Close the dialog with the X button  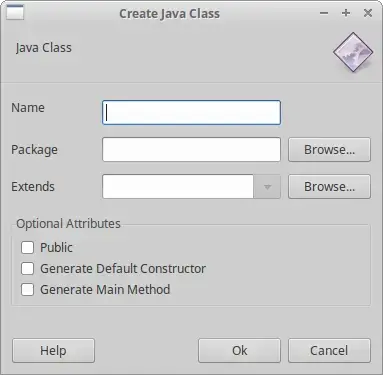[x=368, y=13]
